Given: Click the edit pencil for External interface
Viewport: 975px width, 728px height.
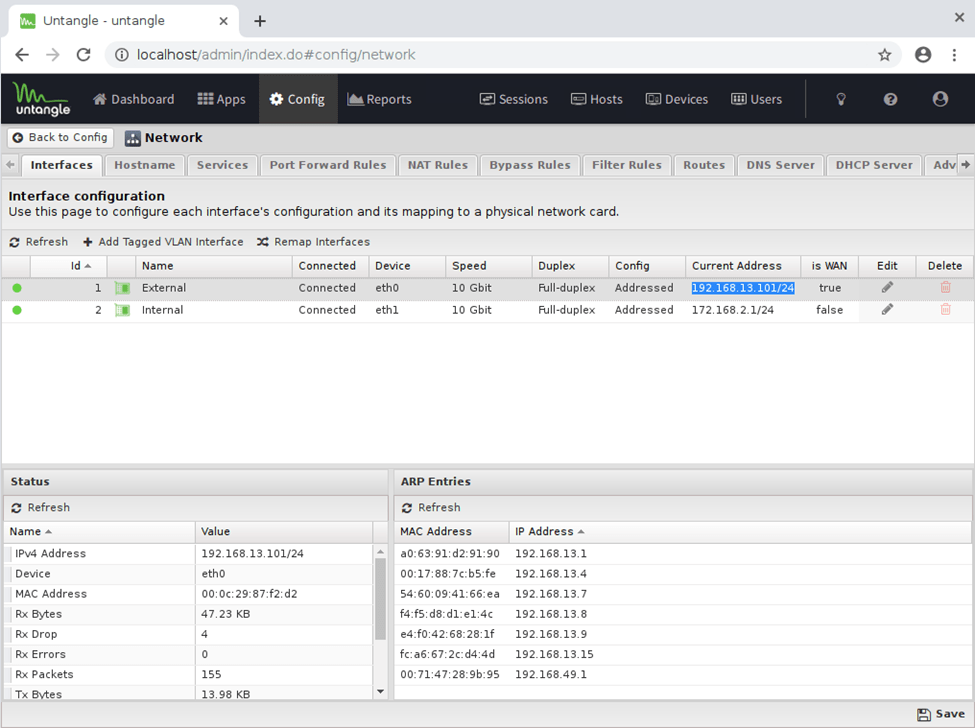Looking at the screenshot, I should click(x=887, y=288).
